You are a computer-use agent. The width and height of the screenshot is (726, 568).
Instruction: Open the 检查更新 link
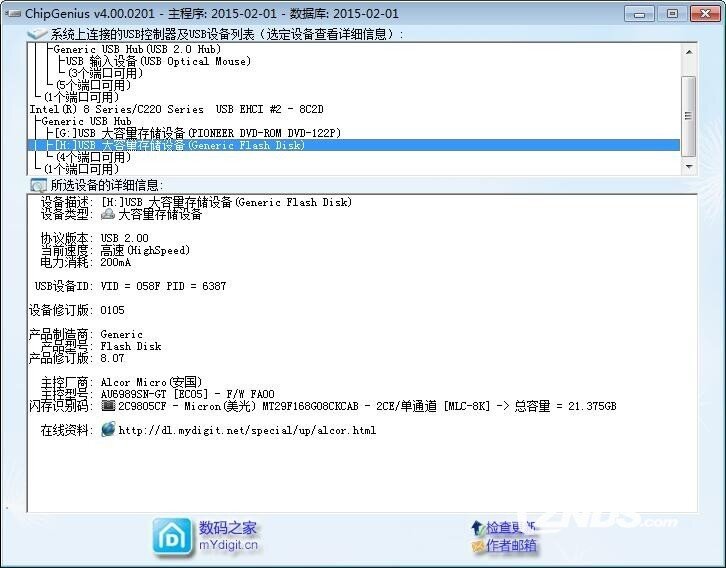(x=511, y=528)
